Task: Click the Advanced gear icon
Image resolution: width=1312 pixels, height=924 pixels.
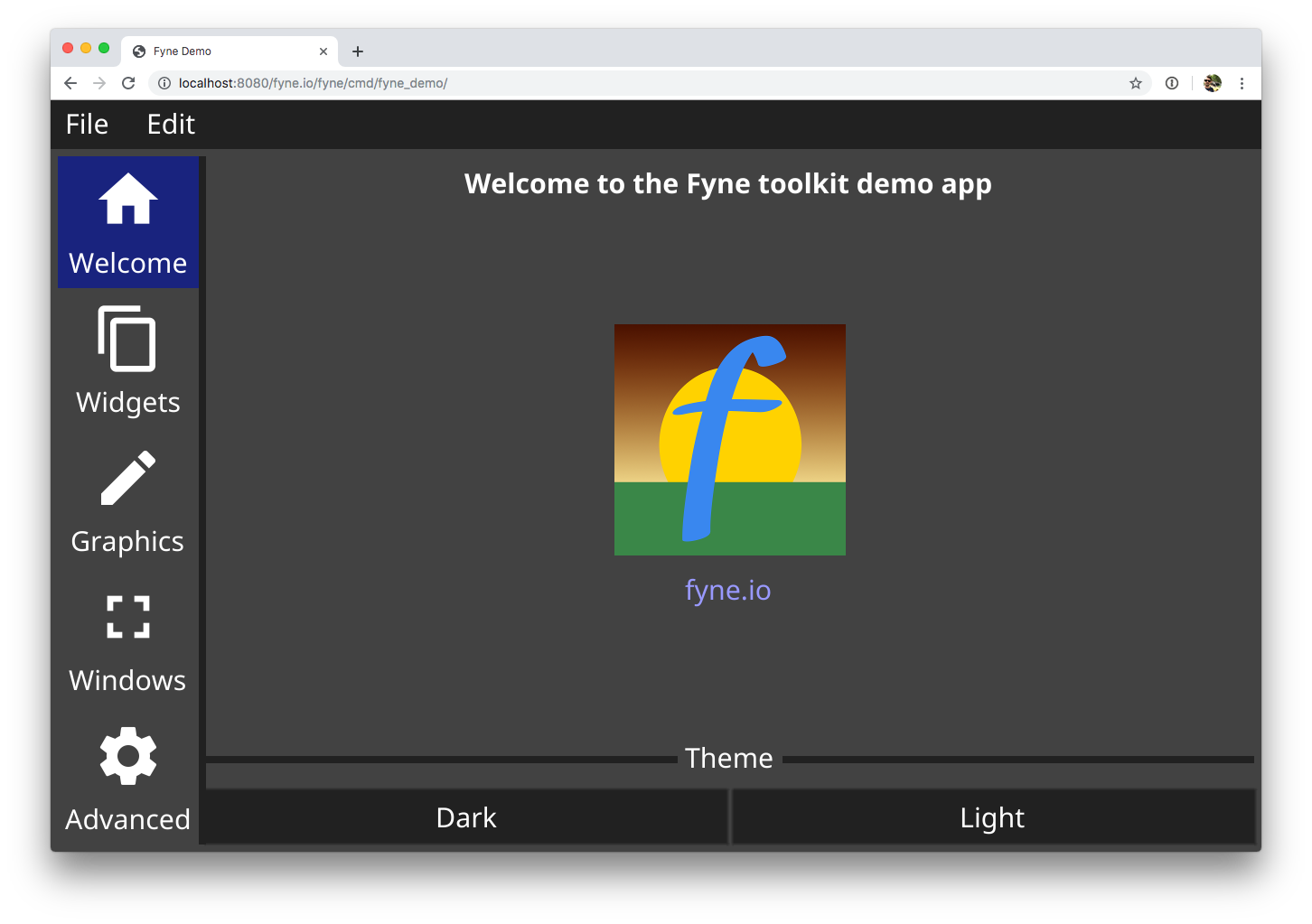Action: (x=128, y=756)
